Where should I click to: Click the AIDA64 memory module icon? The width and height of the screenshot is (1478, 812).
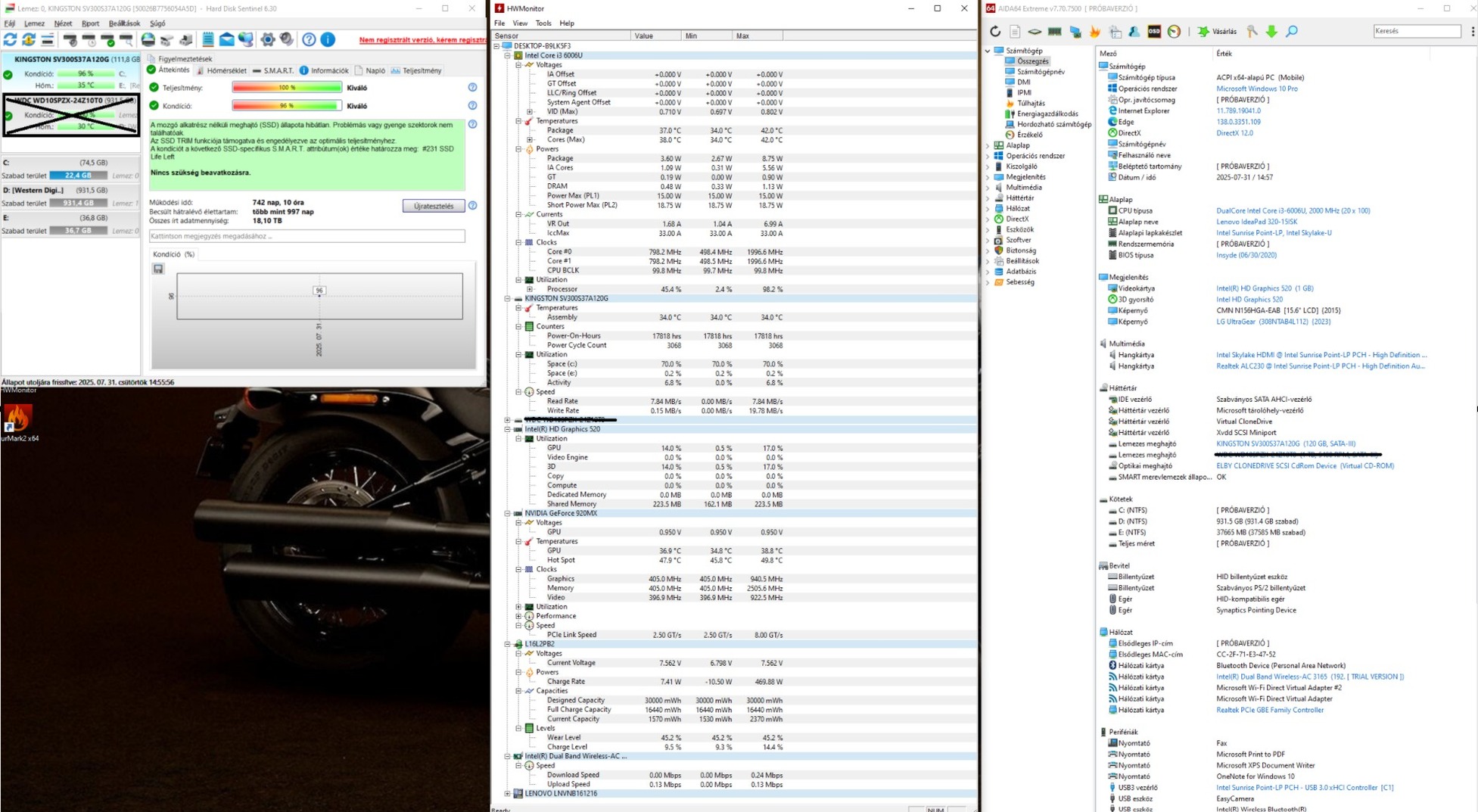(x=1054, y=32)
